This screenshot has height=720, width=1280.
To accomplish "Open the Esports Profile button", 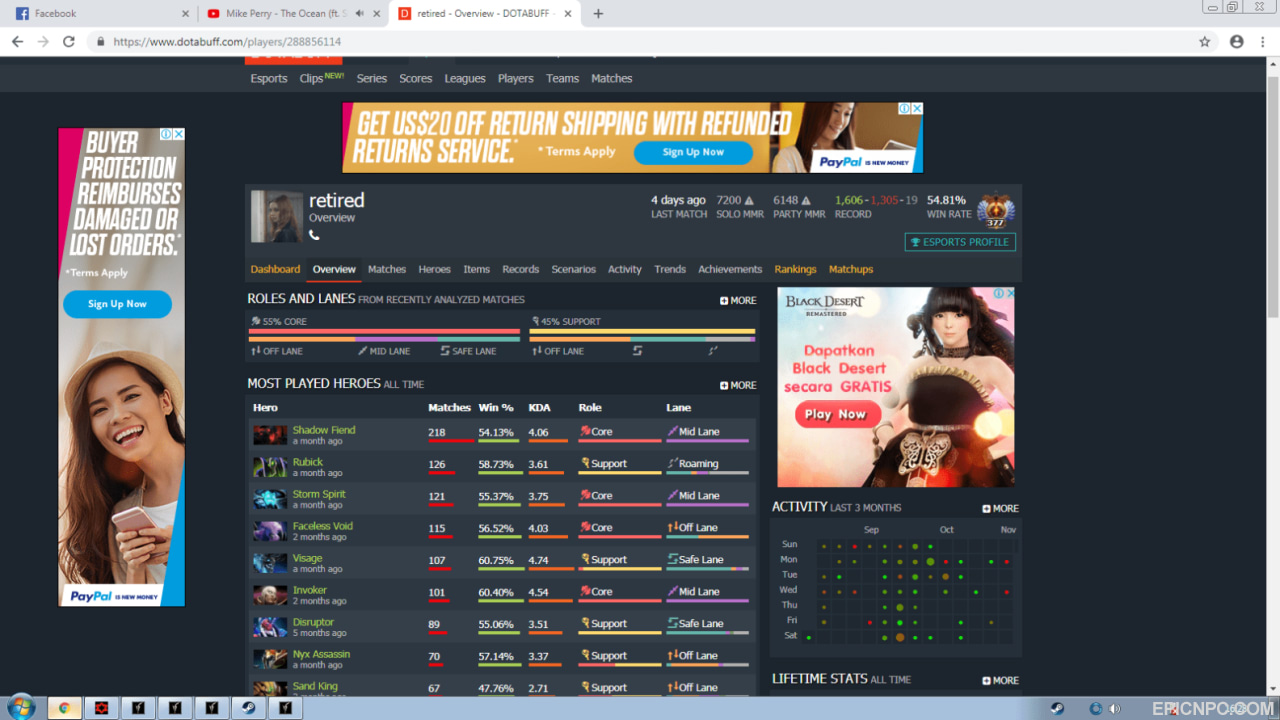I will pyautogui.click(x=960, y=242).
